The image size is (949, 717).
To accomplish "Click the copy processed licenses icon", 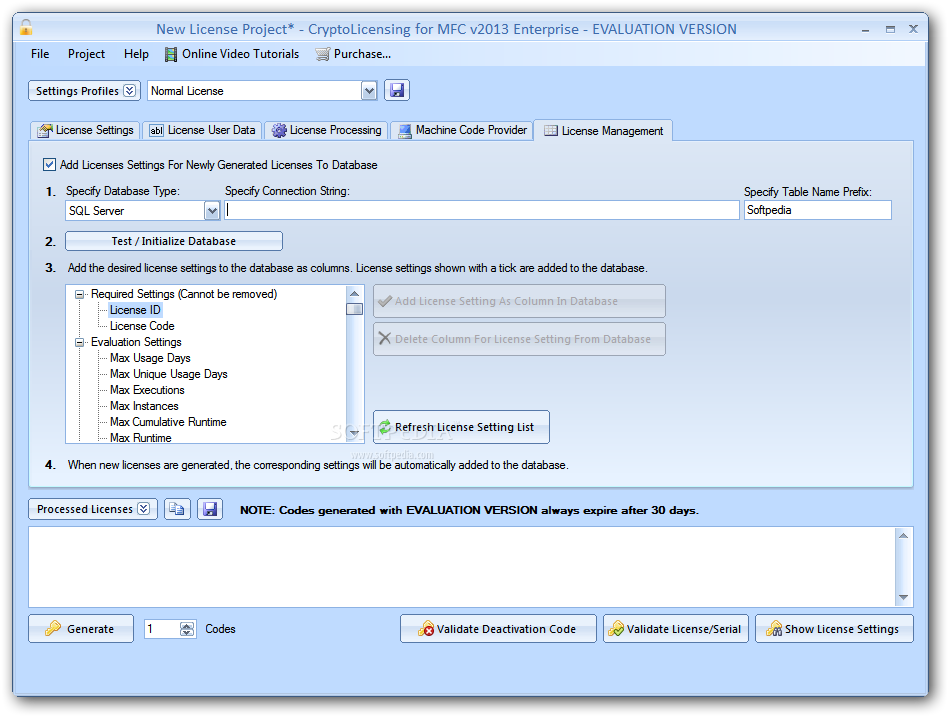I will 177,509.
